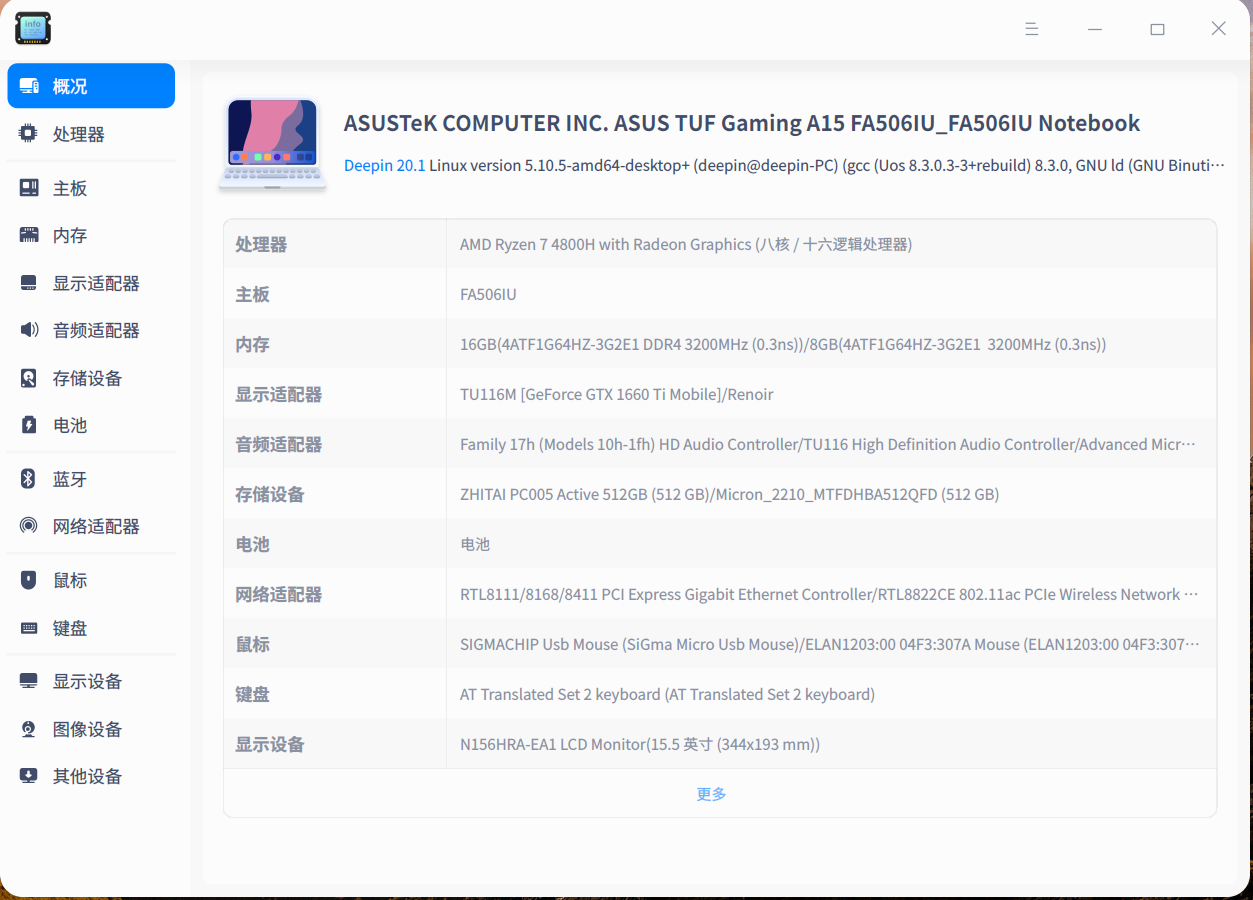Click the 蓝牙 Bluetooth icon in sidebar
Image resolution: width=1253 pixels, height=900 pixels.
tap(29, 479)
